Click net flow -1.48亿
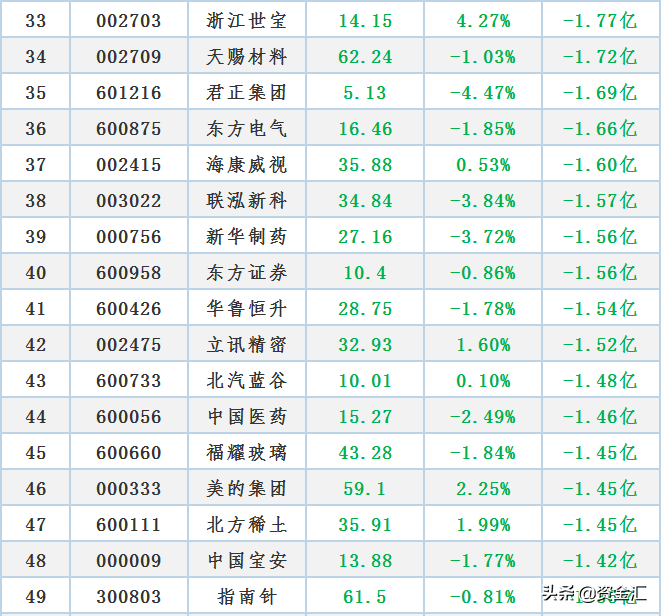The height and width of the screenshot is (616, 661). tap(600, 381)
